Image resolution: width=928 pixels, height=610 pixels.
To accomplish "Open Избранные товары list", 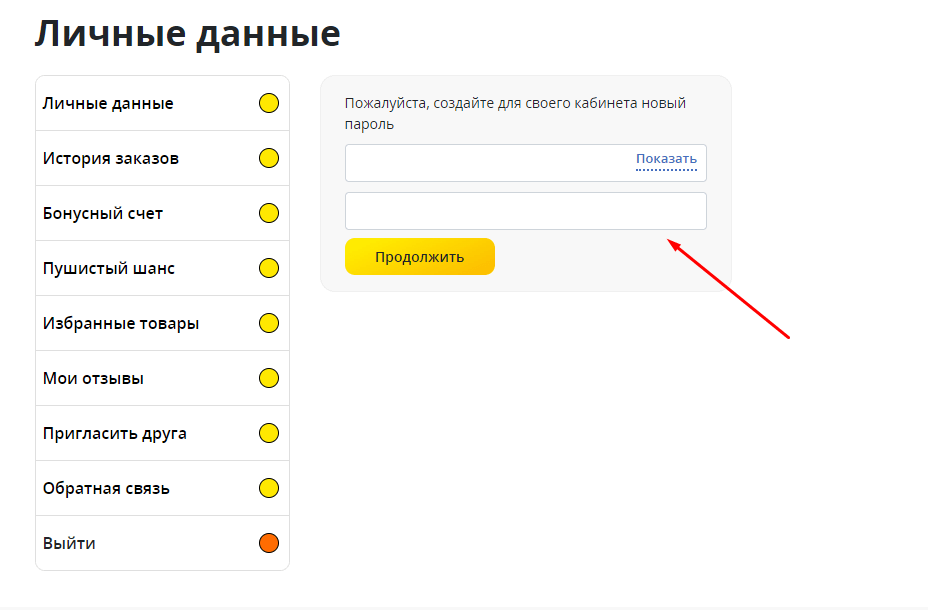I will [x=121, y=324].
